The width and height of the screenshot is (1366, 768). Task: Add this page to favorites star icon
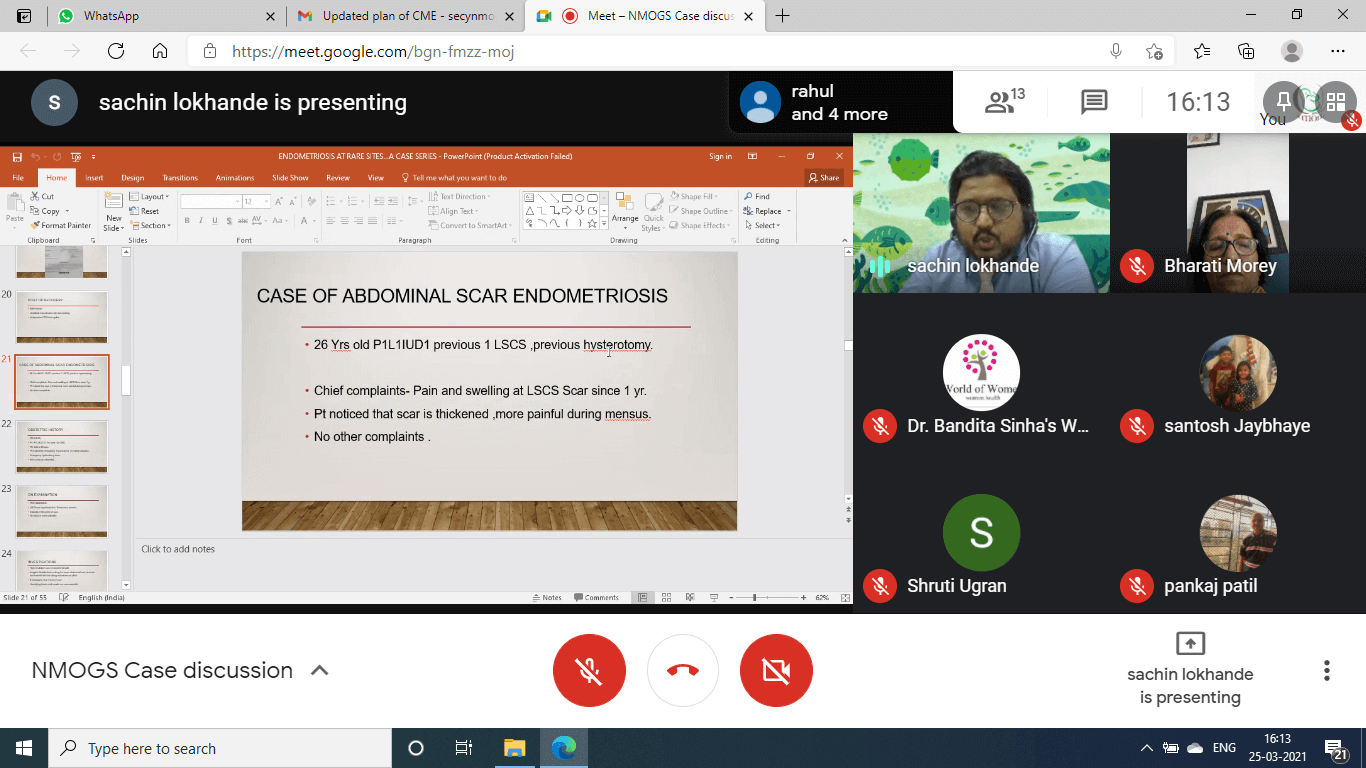[1155, 51]
